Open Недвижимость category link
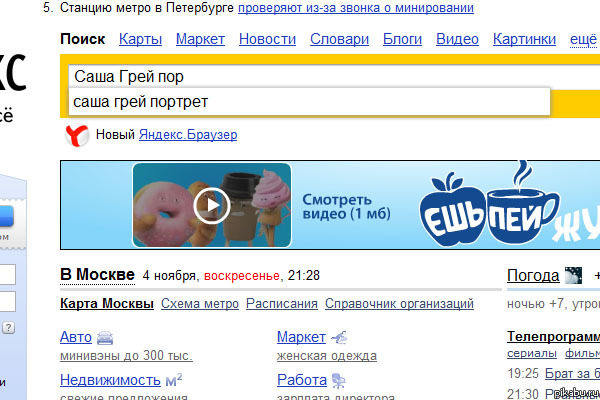600x400 pixels. pos(110,380)
